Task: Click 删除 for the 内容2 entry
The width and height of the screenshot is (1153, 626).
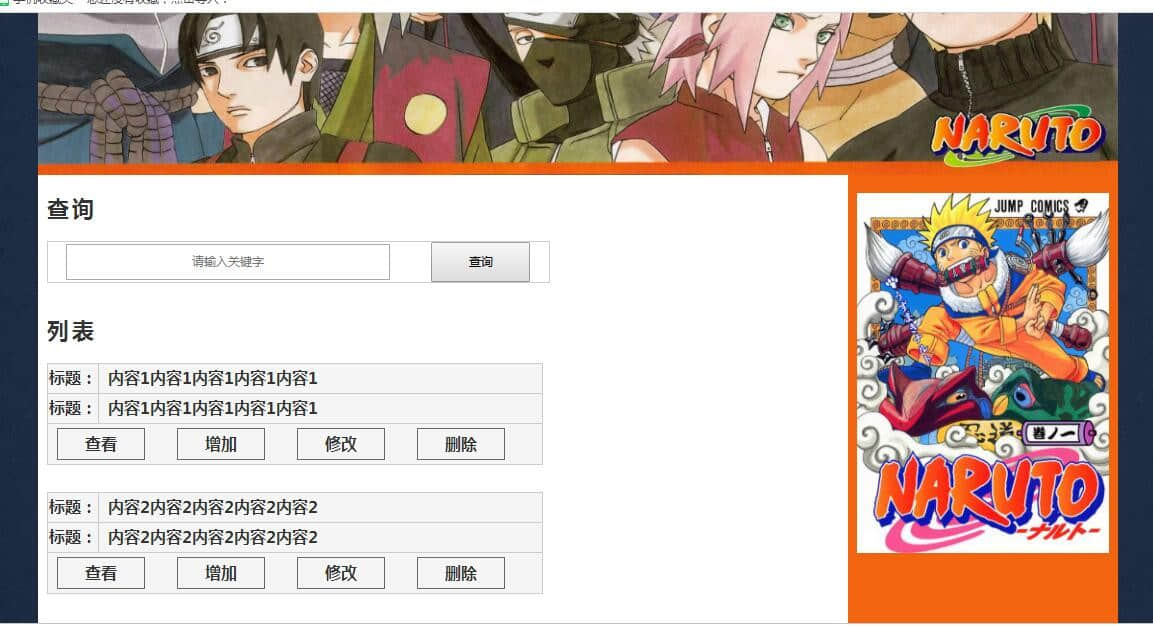Action: pos(460,573)
